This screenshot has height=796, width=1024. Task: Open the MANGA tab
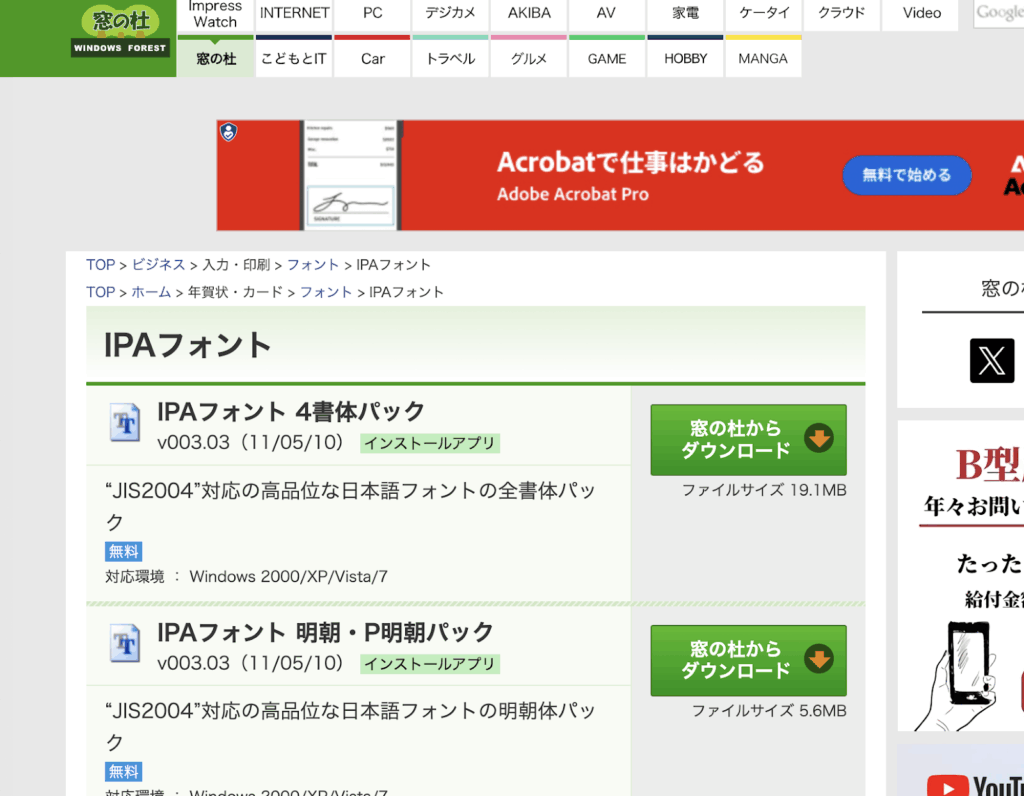pos(763,58)
